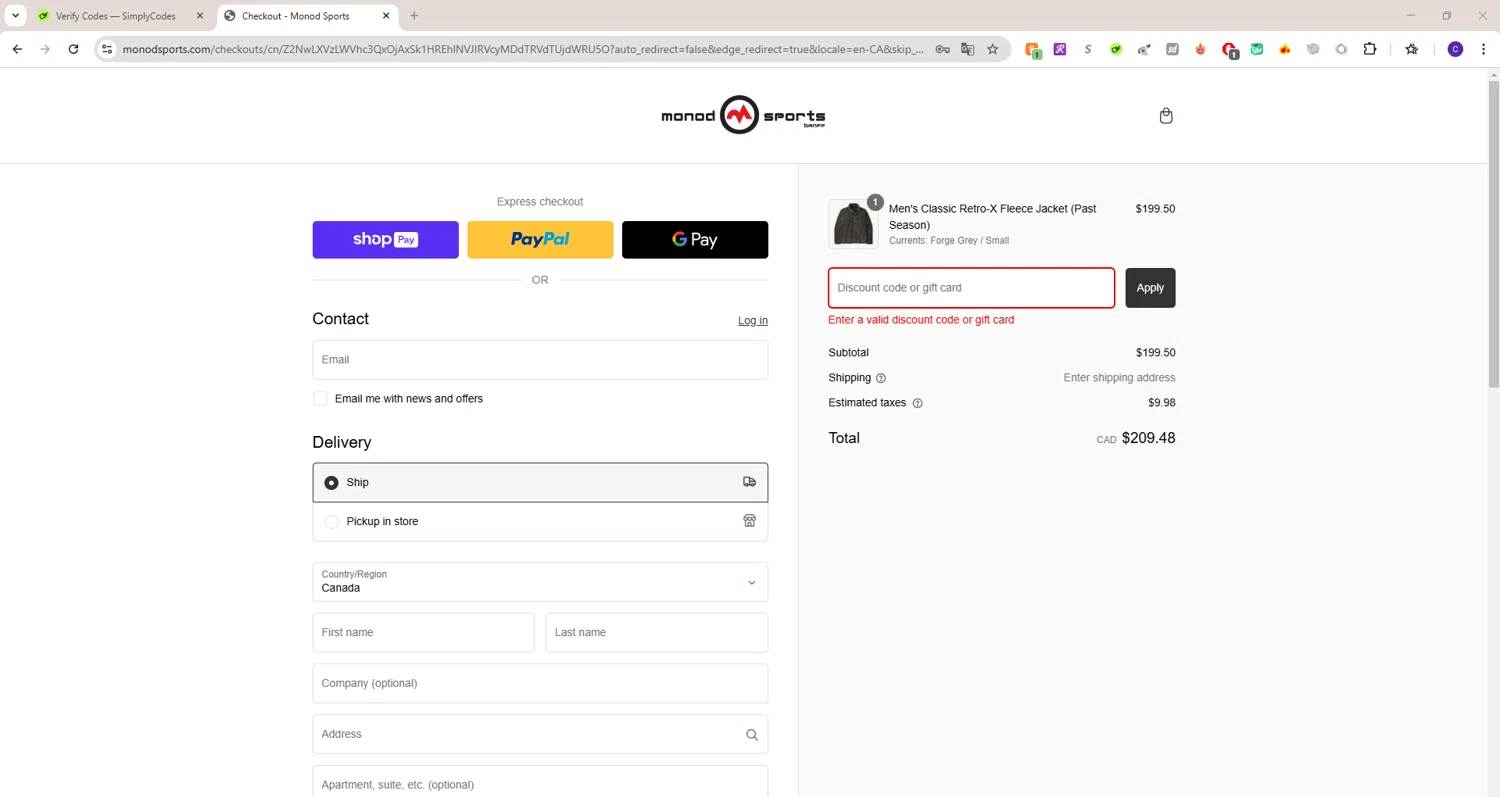Image resolution: width=1500 pixels, height=797 pixels.
Task: Focus the discount code or gift card field
Action: 971,288
